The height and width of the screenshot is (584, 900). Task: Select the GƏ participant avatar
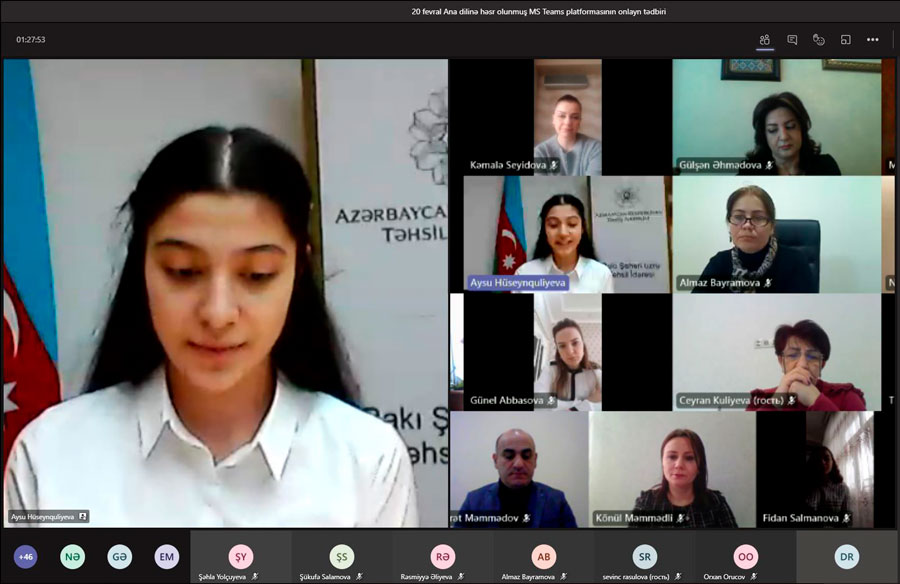pos(120,557)
